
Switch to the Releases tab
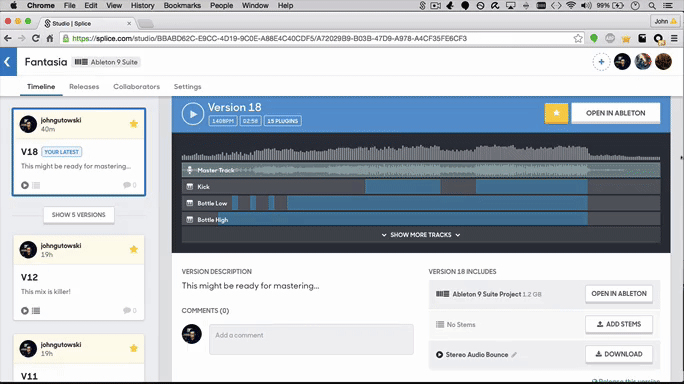(x=84, y=86)
